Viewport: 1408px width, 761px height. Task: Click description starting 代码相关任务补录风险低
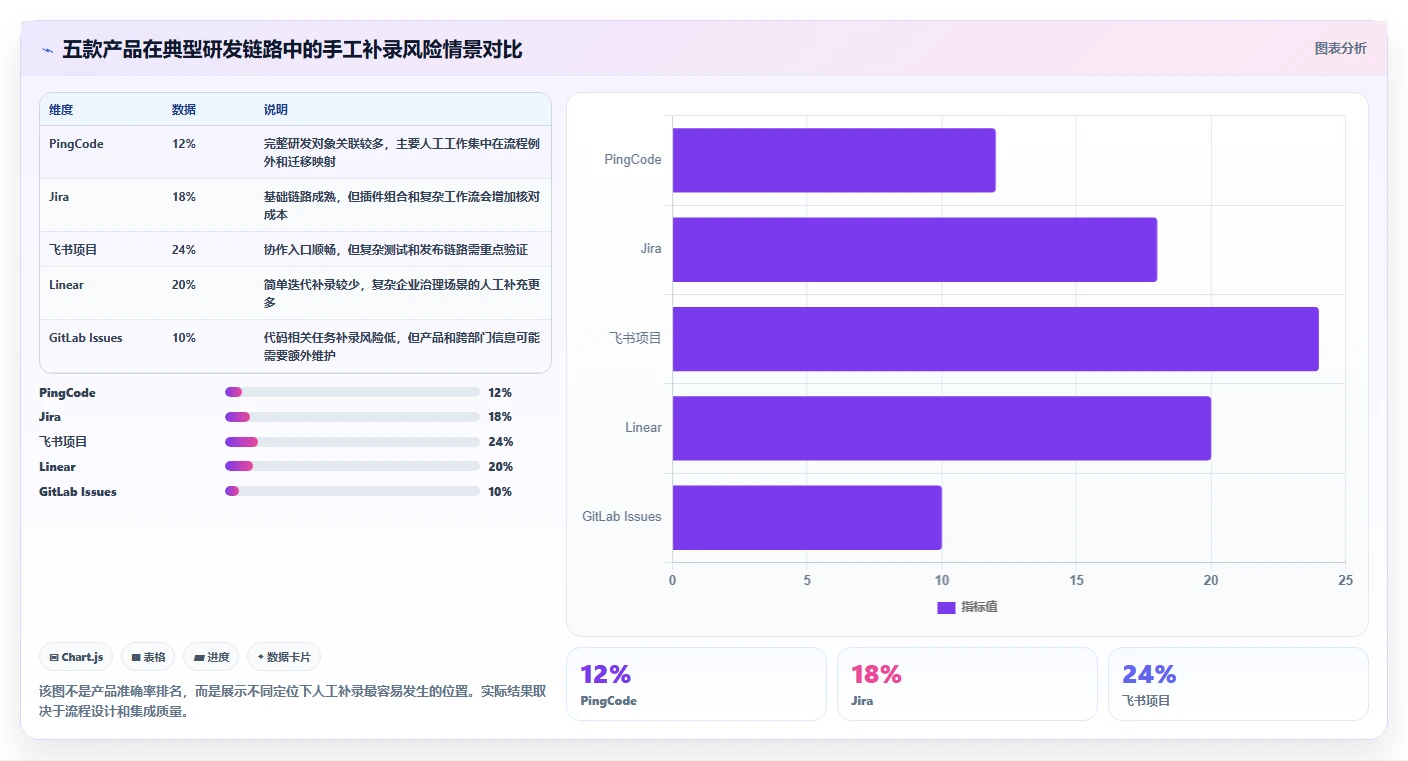click(402, 346)
